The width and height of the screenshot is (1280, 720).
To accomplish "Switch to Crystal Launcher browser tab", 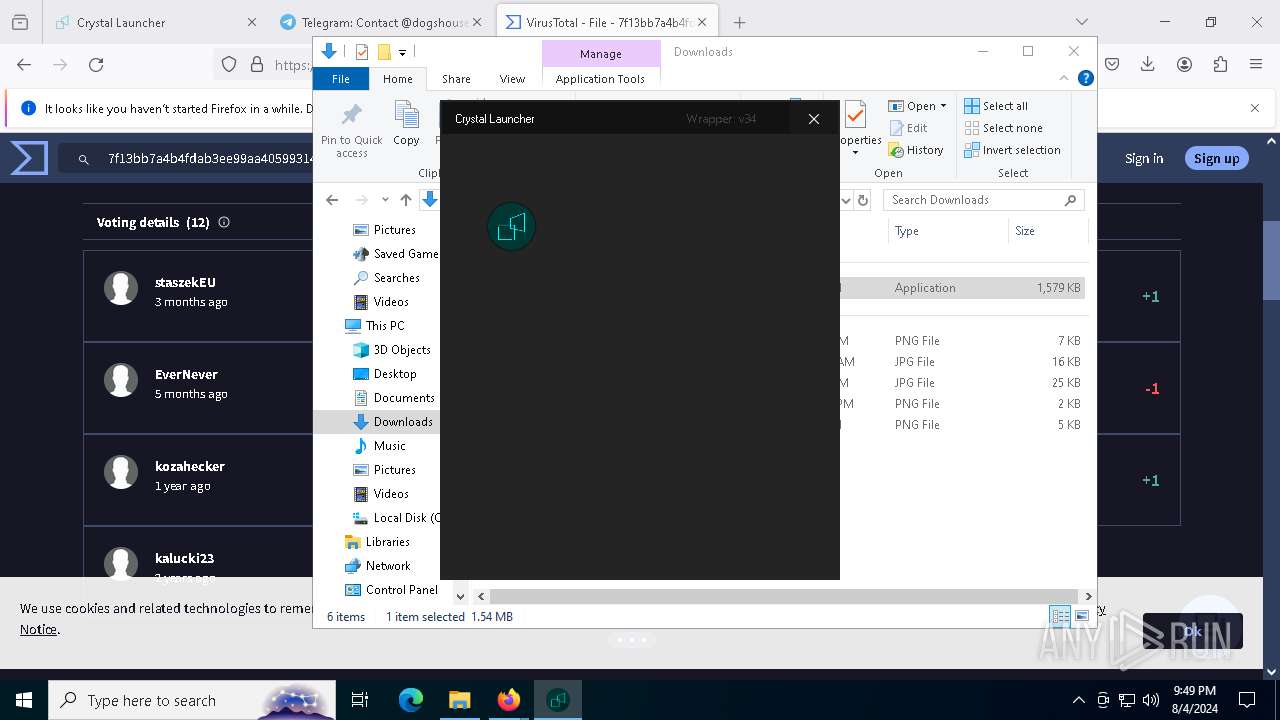I will coord(155,22).
